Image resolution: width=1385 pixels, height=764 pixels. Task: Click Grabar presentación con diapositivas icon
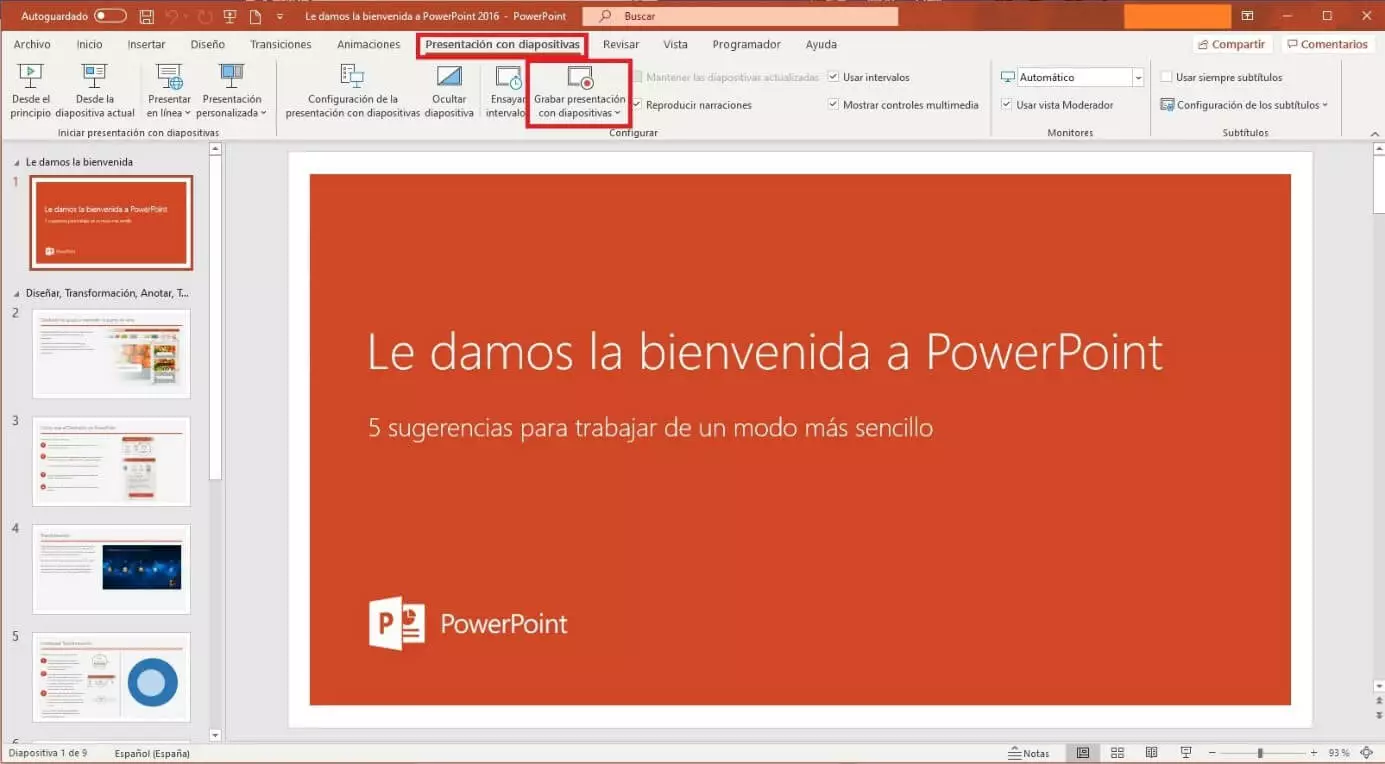pyautogui.click(x=579, y=78)
